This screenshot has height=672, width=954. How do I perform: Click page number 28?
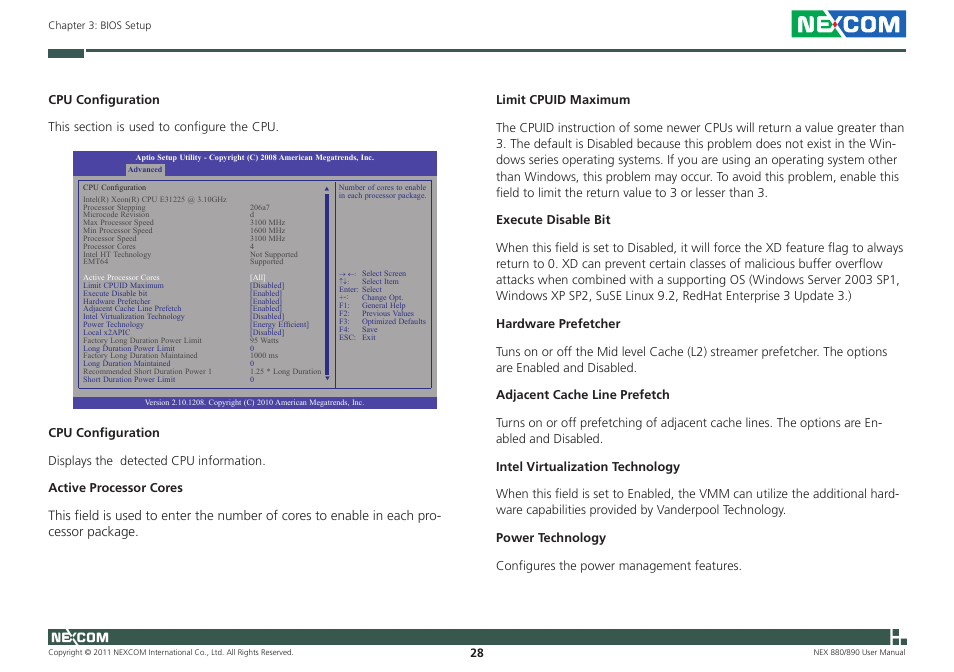[x=477, y=653]
